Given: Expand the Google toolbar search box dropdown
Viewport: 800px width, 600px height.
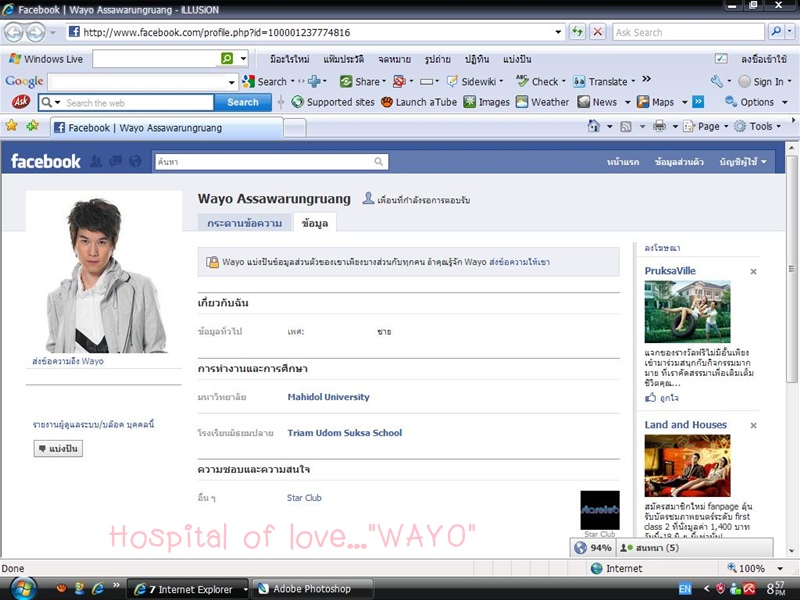Looking at the screenshot, I should [x=232, y=82].
